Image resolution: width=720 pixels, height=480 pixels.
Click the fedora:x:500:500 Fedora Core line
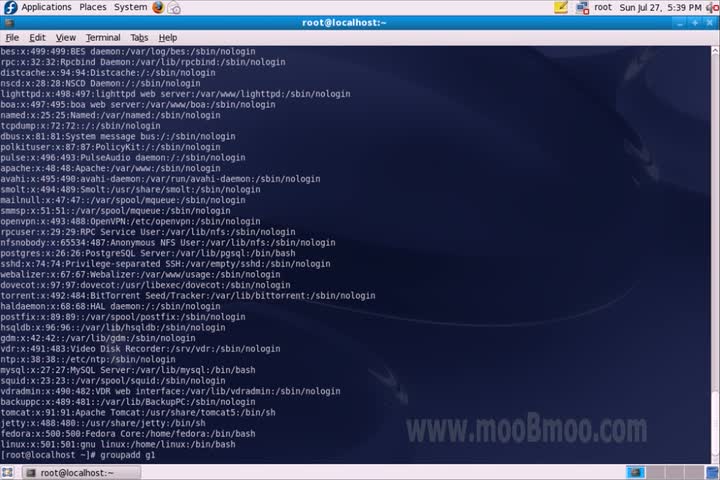128,434
